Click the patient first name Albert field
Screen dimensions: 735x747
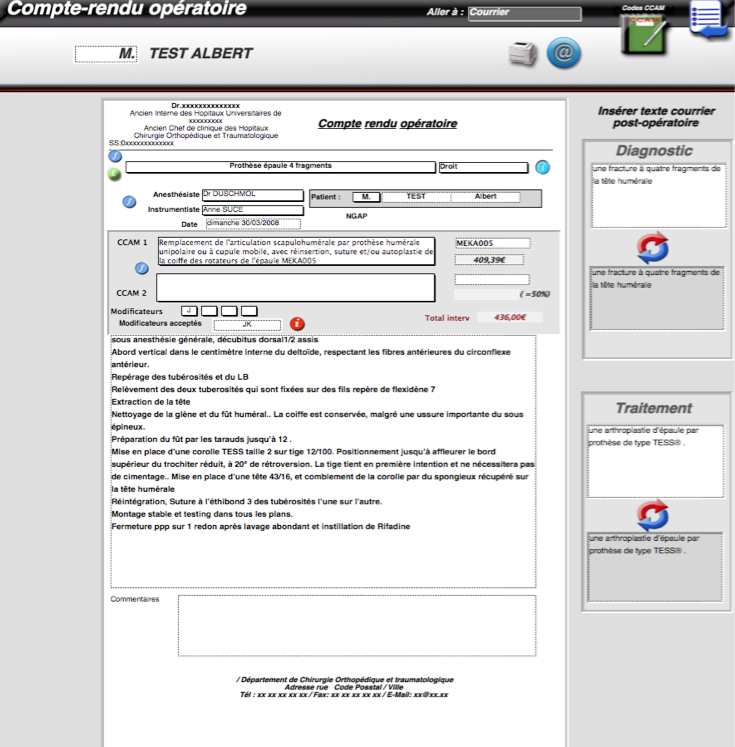point(485,197)
